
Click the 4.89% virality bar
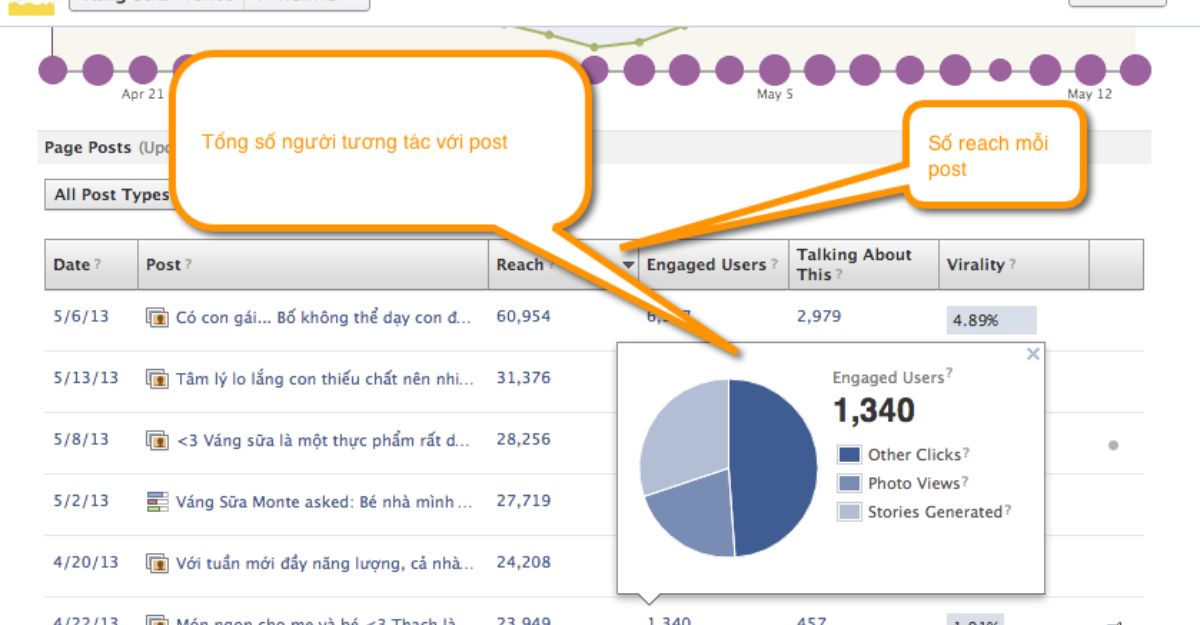coord(991,321)
